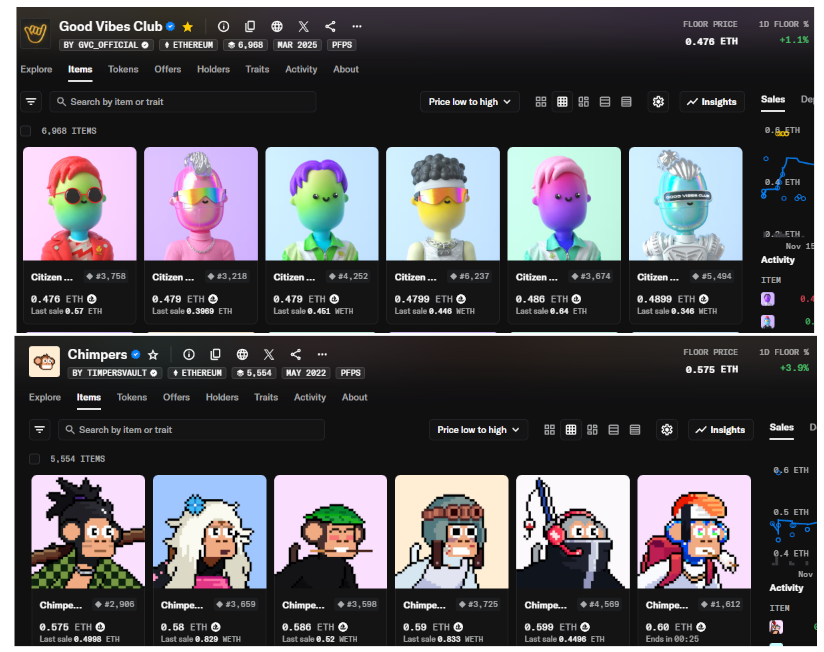Open the Chimpers info icon

coord(189,355)
